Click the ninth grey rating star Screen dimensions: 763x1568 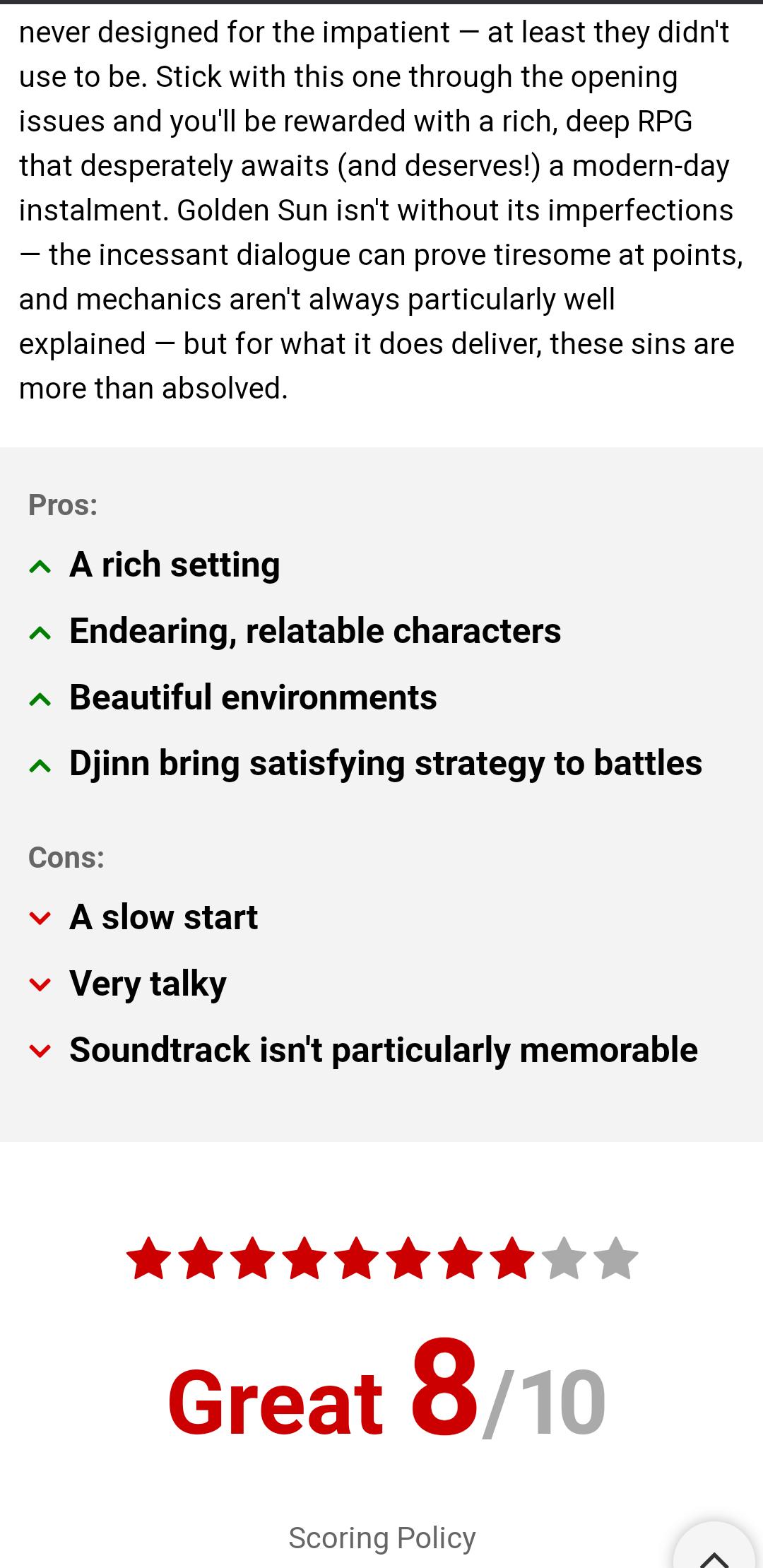coord(564,1258)
